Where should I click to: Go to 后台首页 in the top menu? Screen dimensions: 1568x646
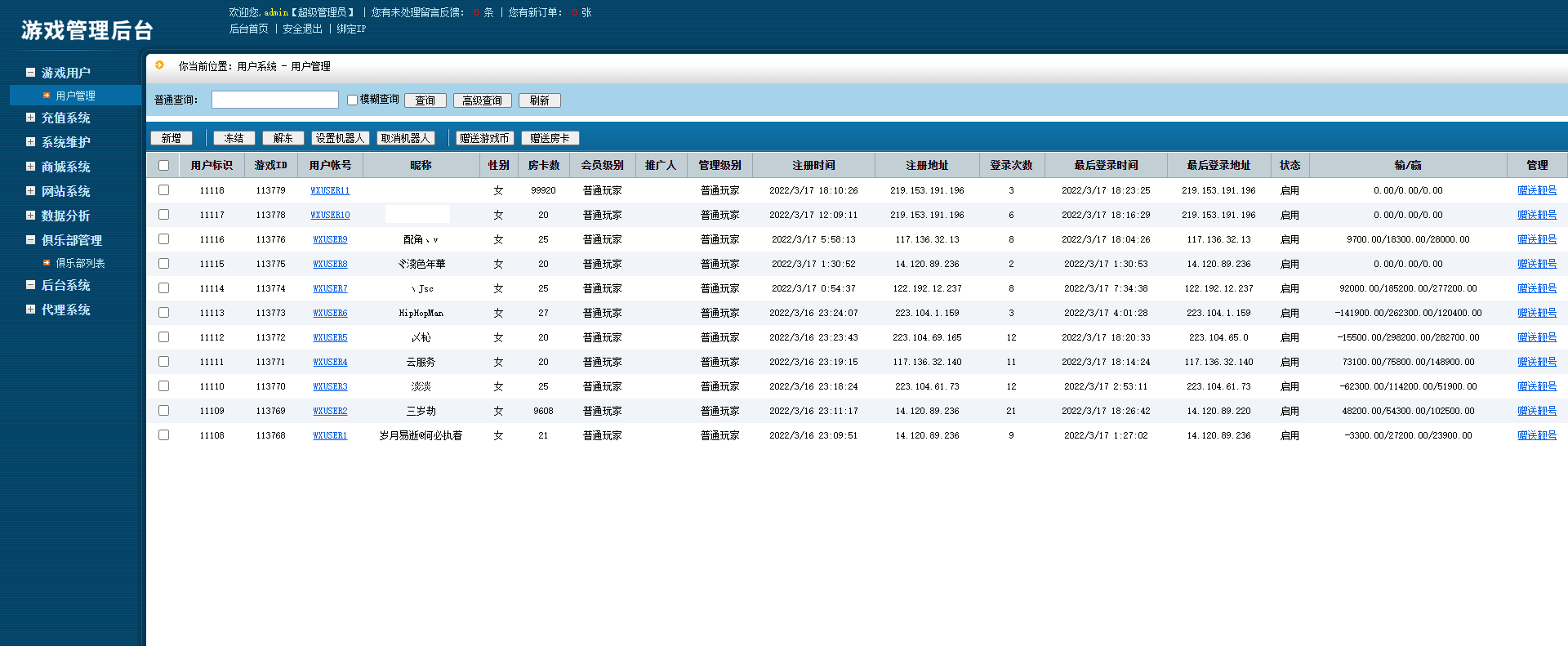tap(248, 29)
